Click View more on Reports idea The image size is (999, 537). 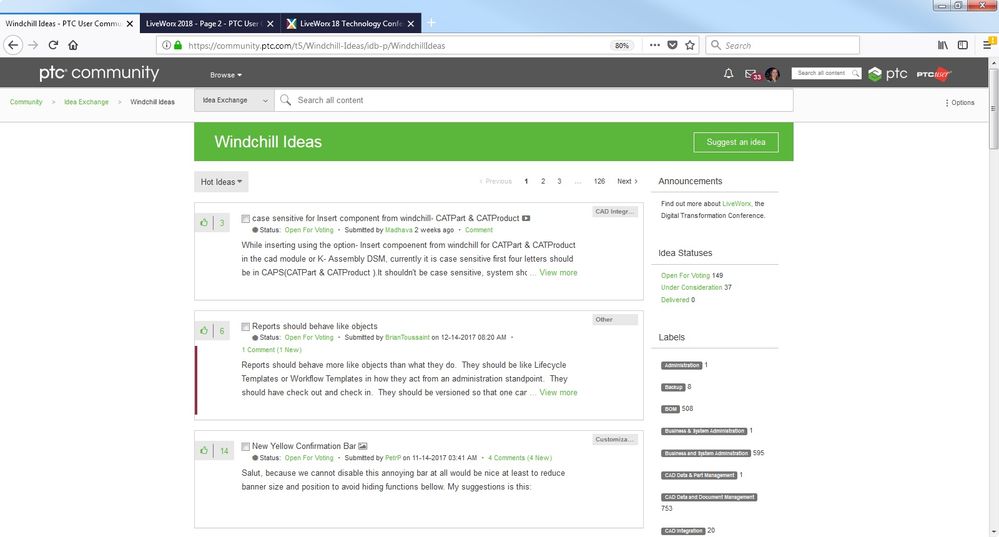click(558, 392)
